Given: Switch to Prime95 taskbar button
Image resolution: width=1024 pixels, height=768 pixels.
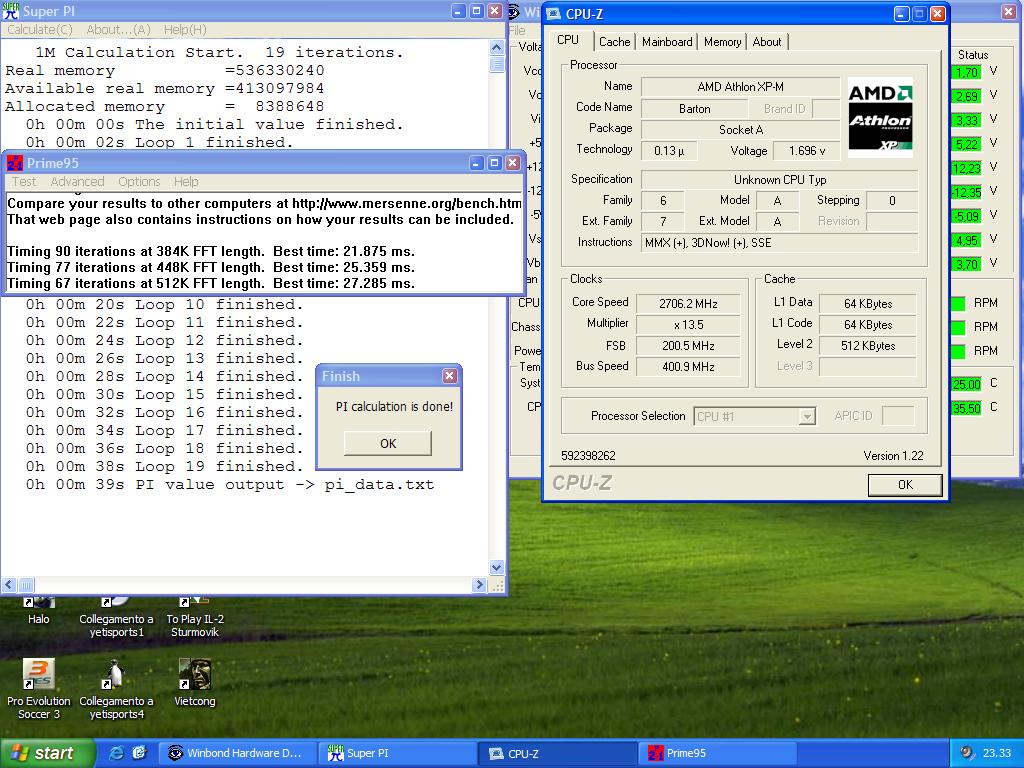Looking at the screenshot, I should point(718,753).
